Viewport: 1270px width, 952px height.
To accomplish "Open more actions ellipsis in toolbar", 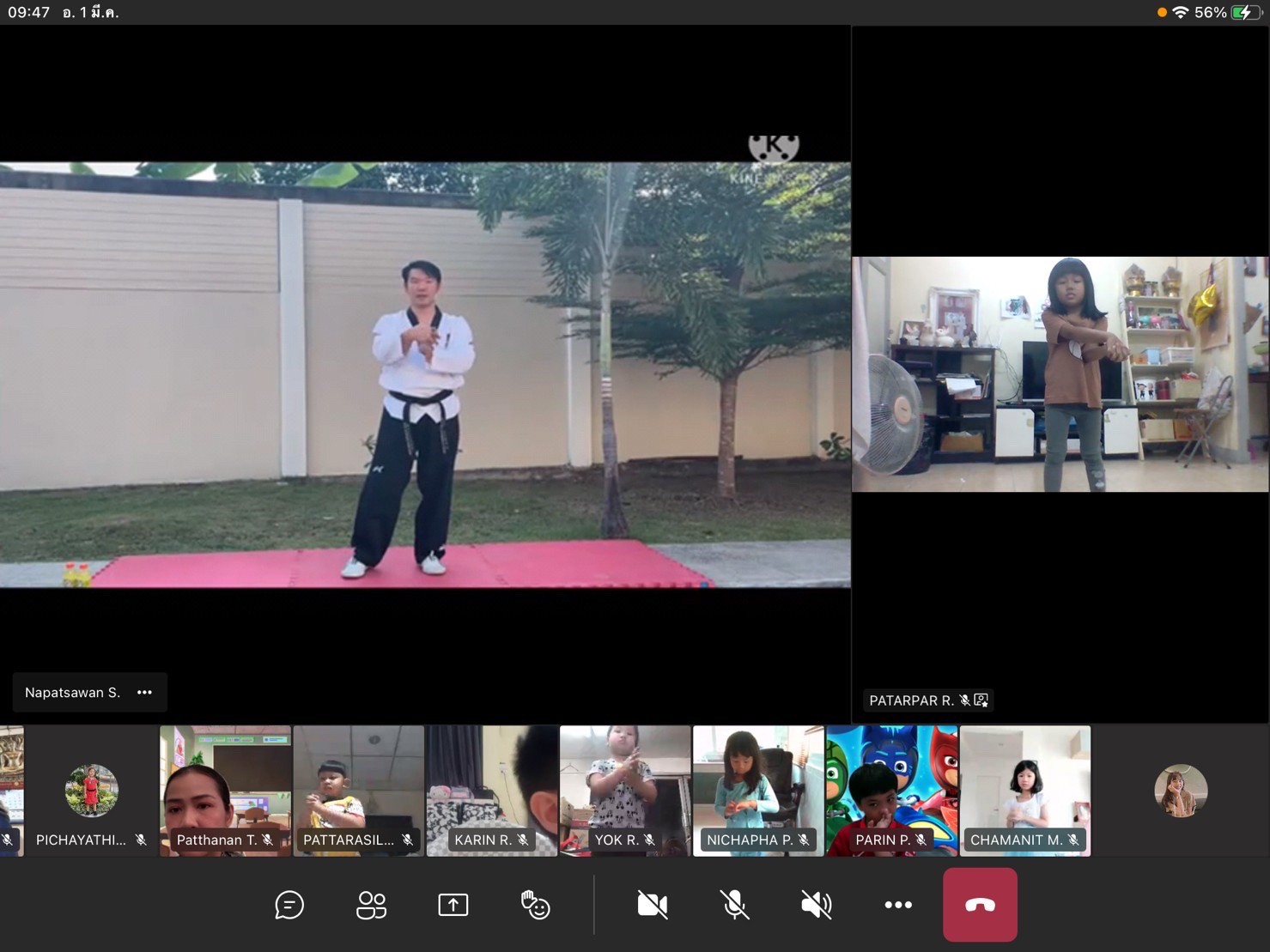I will coord(898,905).
